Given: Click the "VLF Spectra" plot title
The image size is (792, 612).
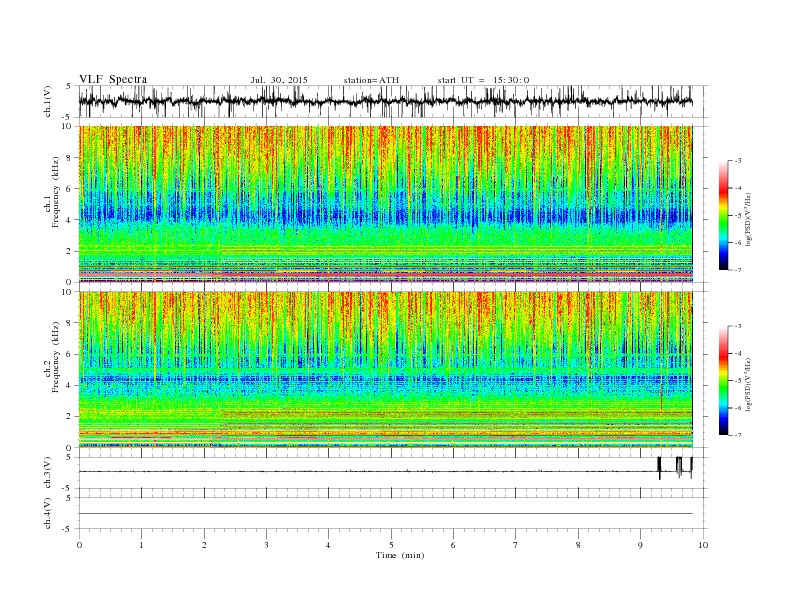Looking at the screenshot, I should [x=113, y=79].
